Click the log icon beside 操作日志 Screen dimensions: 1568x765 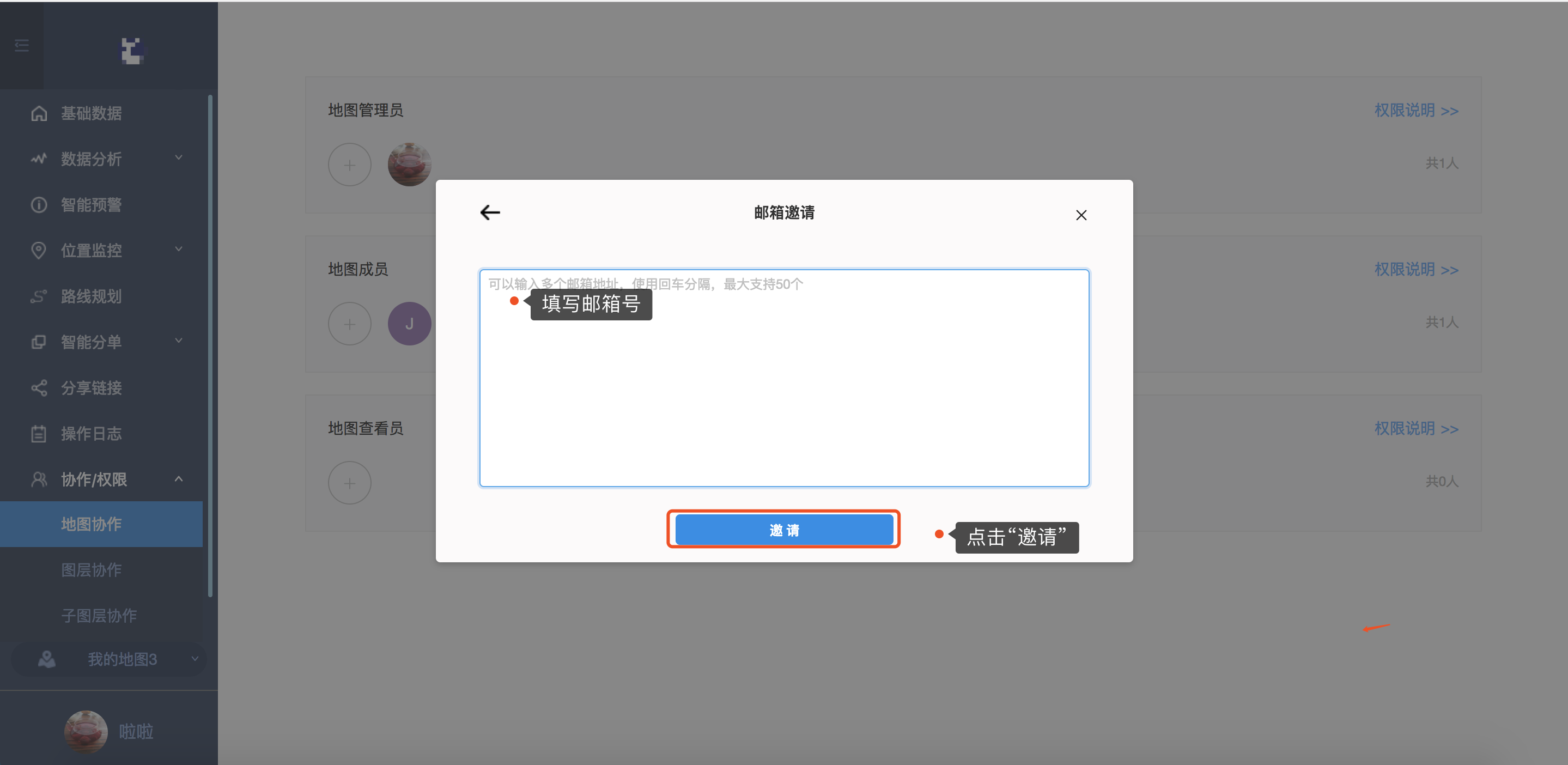click(39, 433)
